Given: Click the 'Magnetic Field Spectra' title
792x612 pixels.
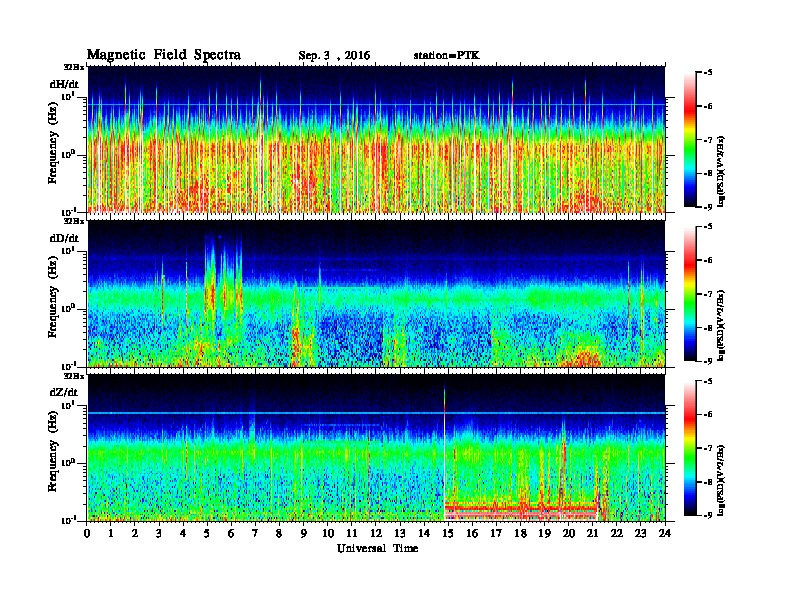Looking at the screenshot, I should pyautogui.click(x=164, y=55).
